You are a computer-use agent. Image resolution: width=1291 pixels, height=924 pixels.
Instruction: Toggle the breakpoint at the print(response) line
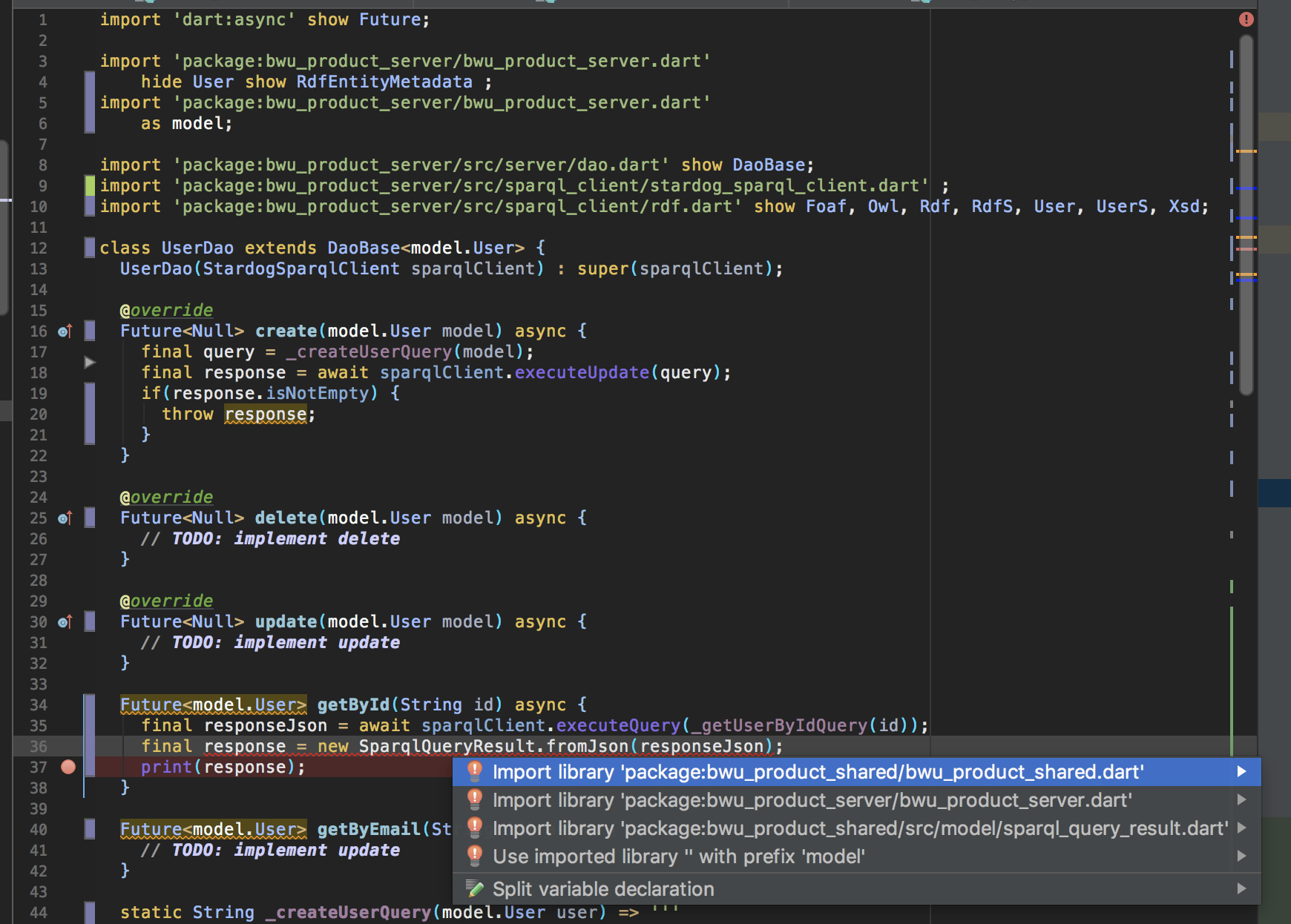(68, 767)
